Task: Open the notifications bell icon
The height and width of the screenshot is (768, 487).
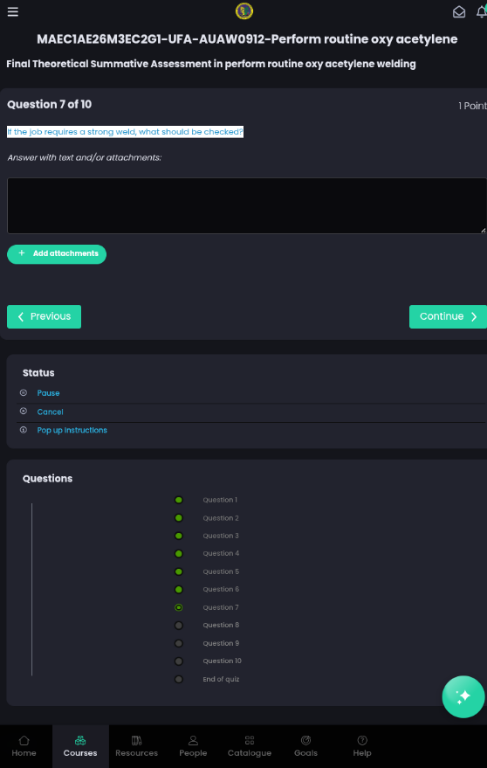Action: coord(482,12)
